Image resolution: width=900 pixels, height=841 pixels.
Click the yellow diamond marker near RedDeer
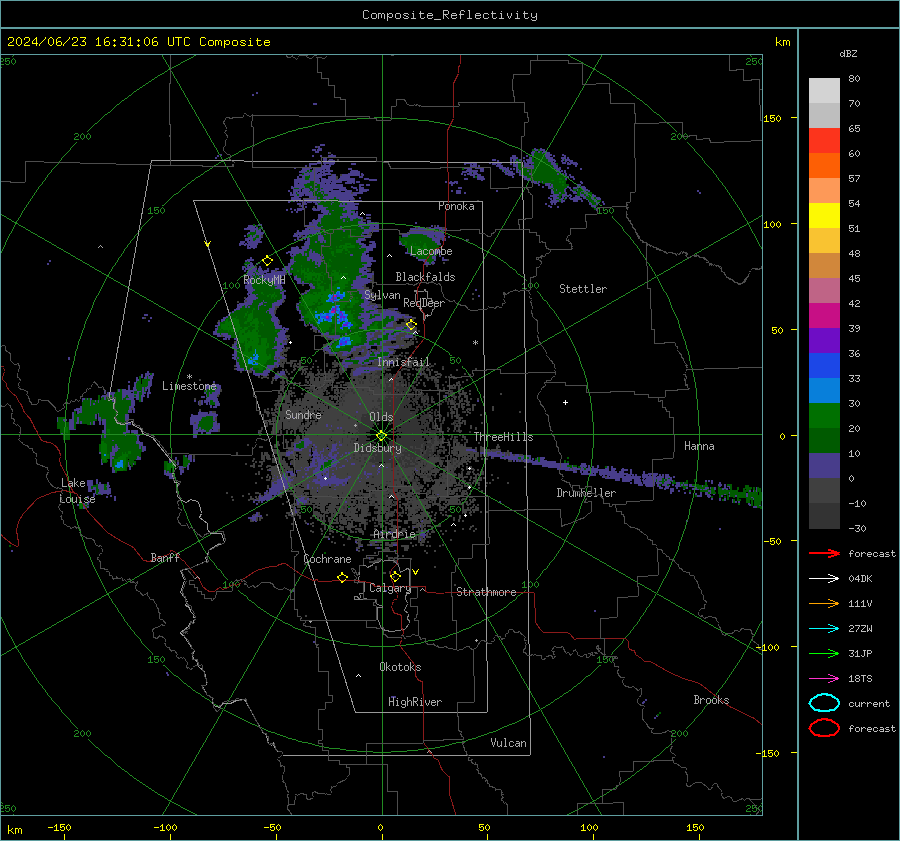click(x=411, y=325)
